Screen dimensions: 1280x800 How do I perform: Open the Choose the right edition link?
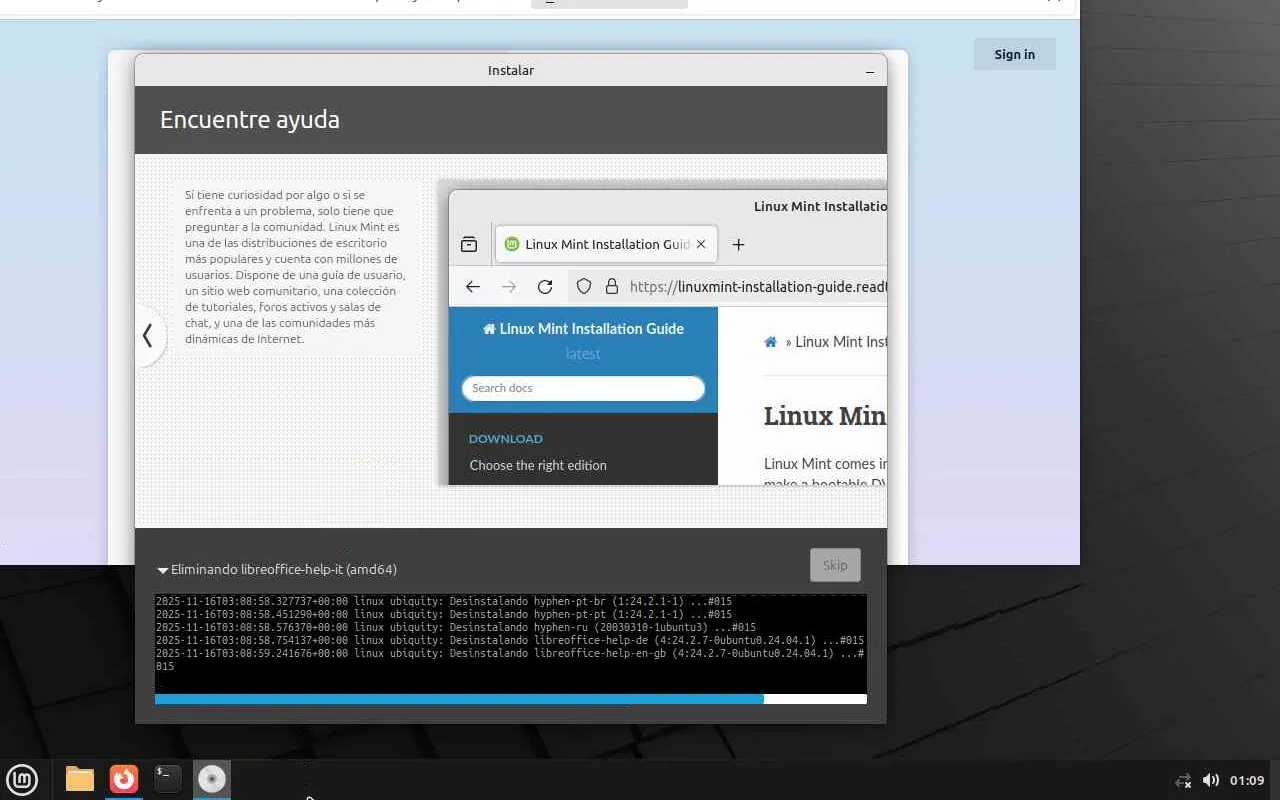(538, 465)
